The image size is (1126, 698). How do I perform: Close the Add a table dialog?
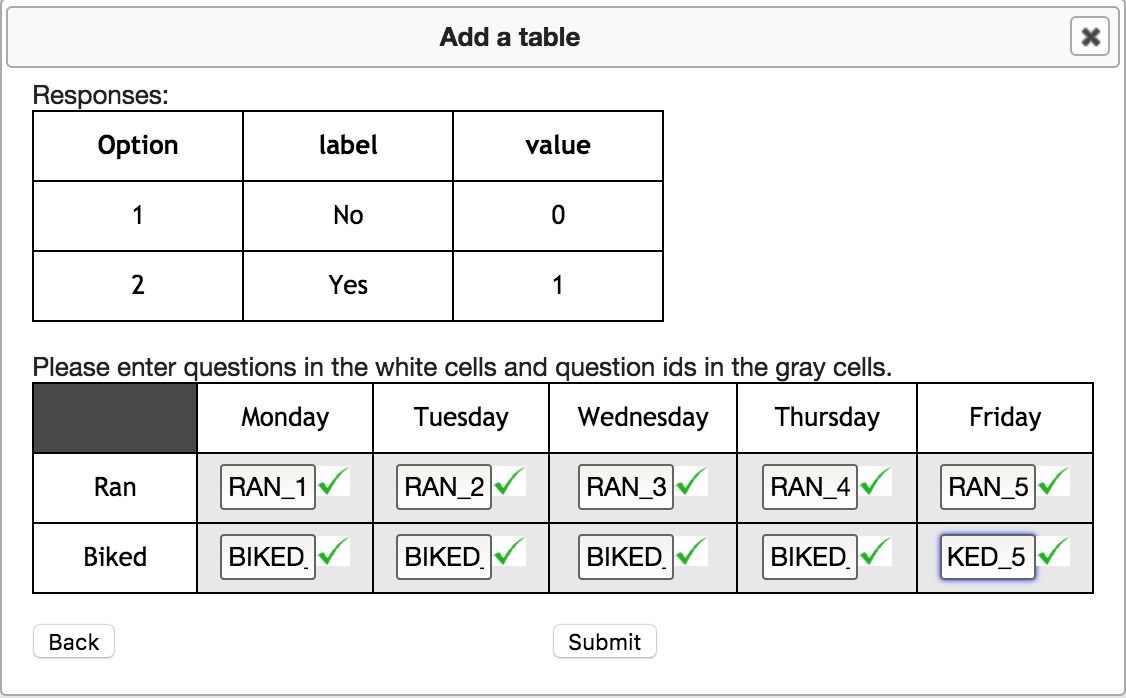[x=1090, y=37]
